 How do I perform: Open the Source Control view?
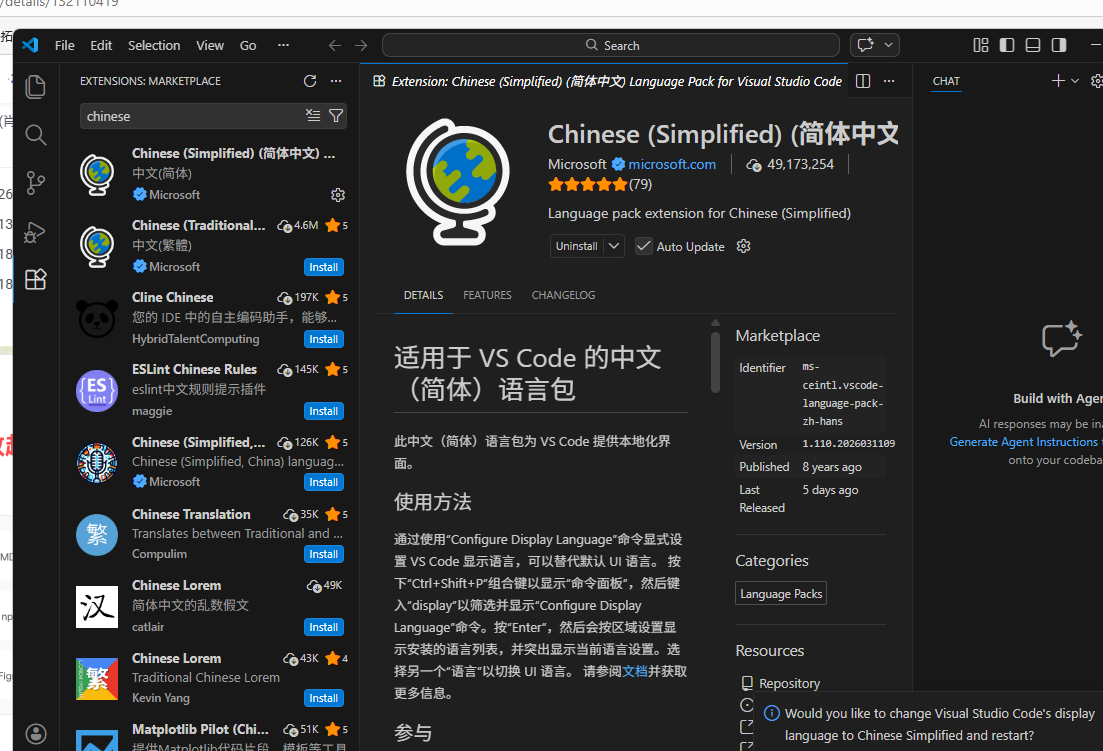pyautogui.click(x=35, y=183)
